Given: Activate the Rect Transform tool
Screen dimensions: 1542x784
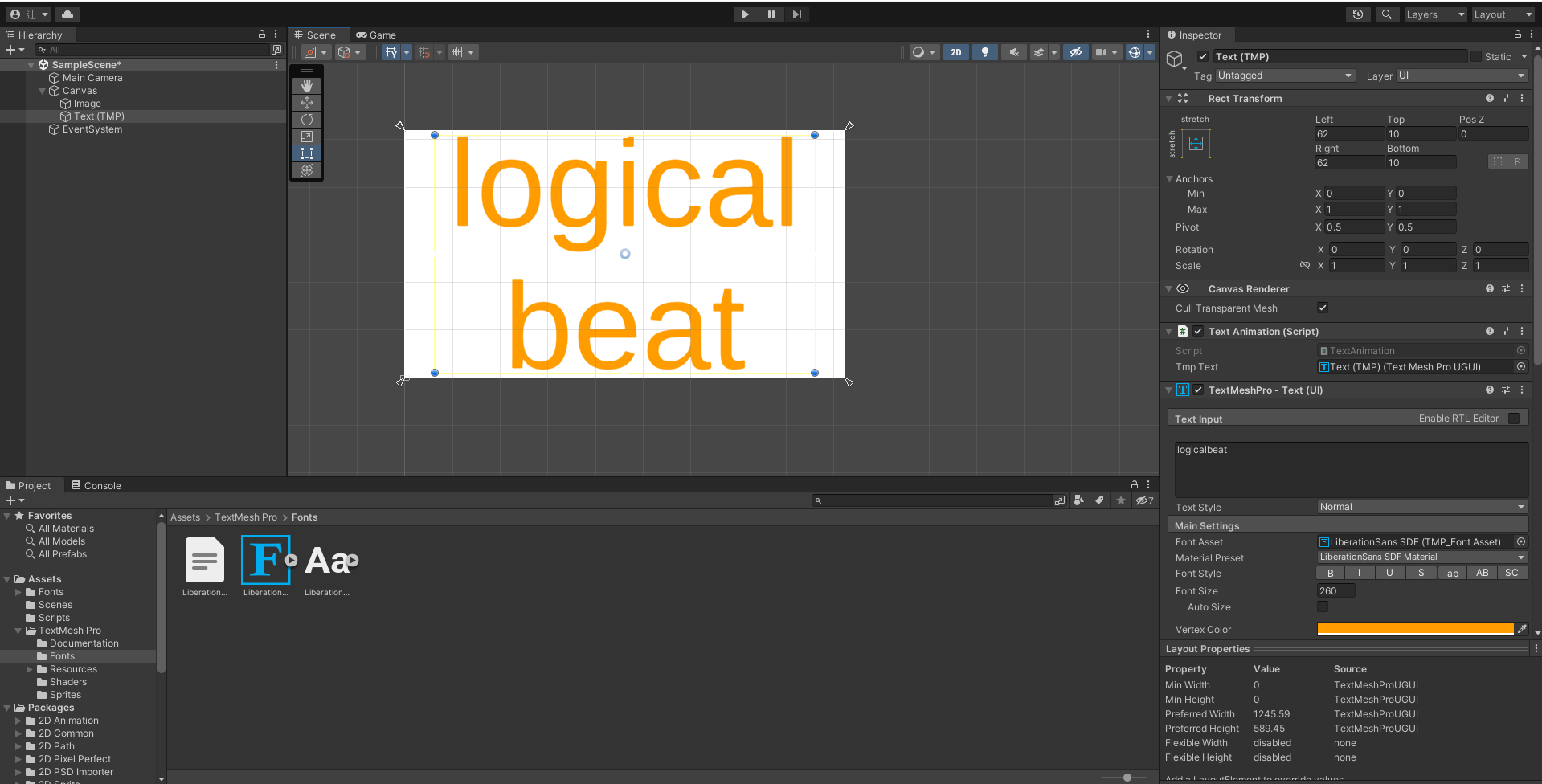Looking at the screenshot, I should click(x=306, y=153).
